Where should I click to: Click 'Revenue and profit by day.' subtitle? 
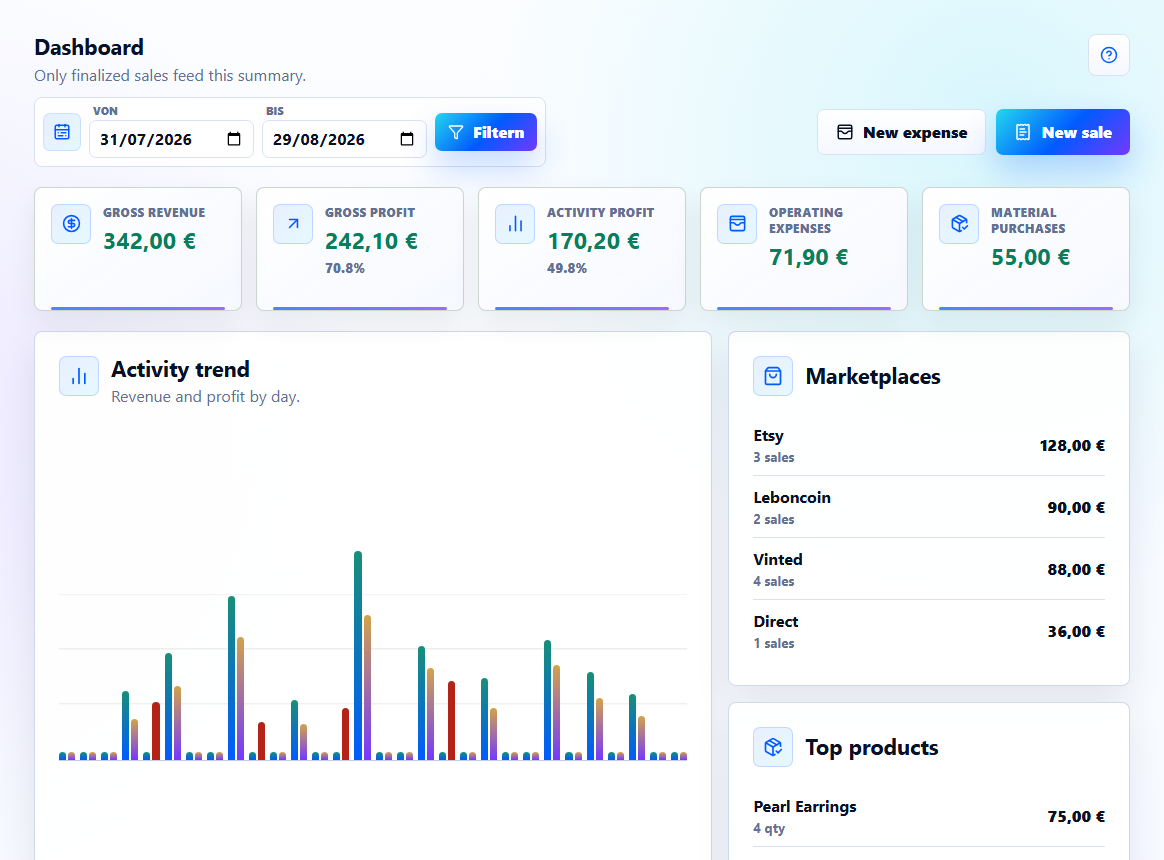[x=206, y=397]
